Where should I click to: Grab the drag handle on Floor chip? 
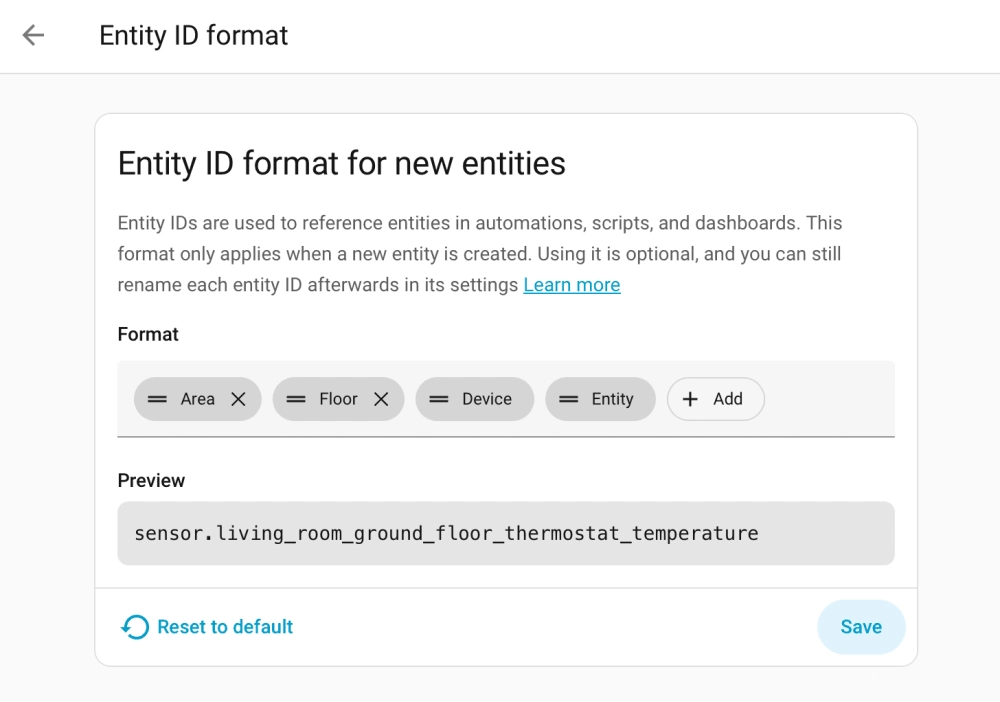pos(296,399)
